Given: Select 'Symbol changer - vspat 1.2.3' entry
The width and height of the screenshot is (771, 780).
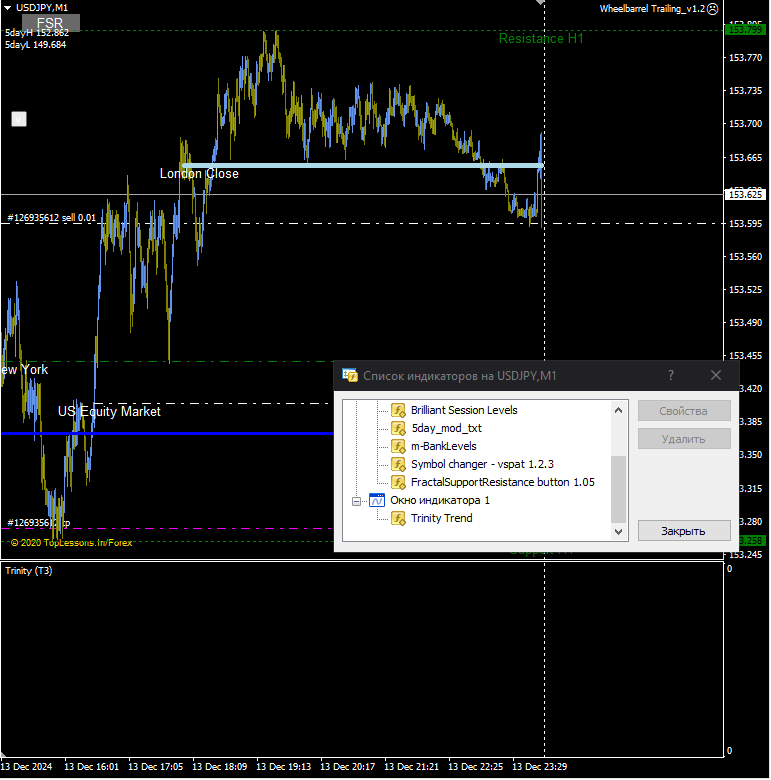Looking at the screenshot, I should (x=482, y=464).
